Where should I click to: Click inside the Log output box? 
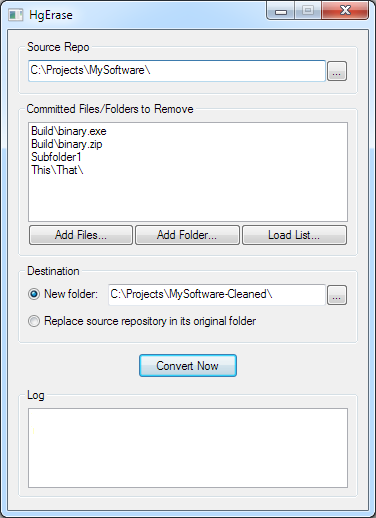pos(188,448)
